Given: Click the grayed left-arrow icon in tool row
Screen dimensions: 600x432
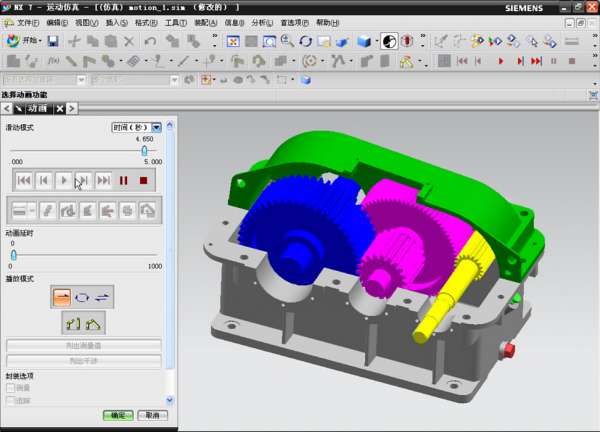Looking at the screenshot, I should (108, 210).
